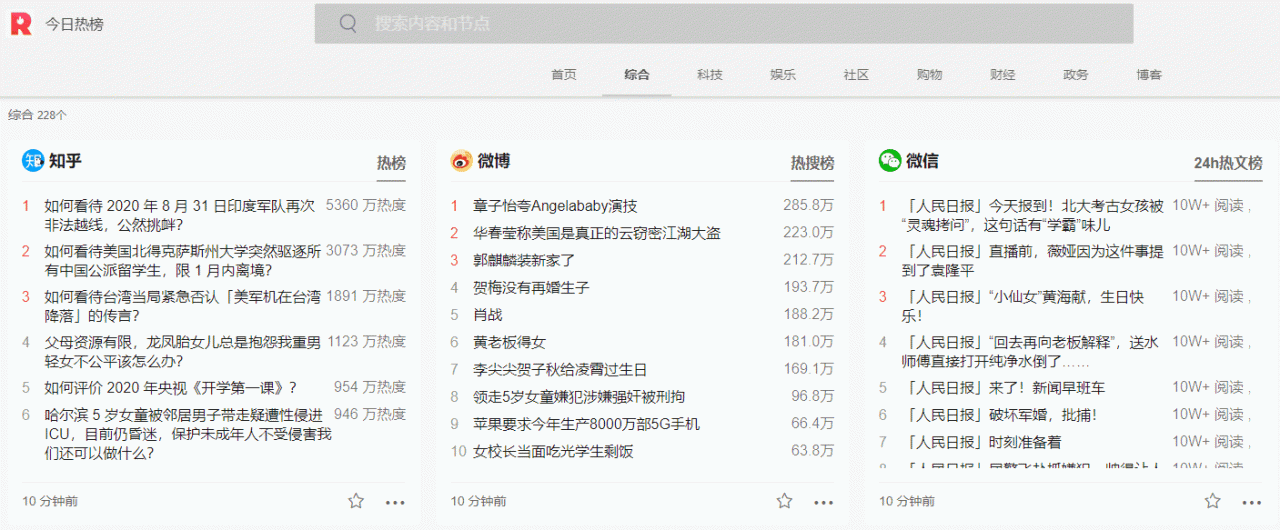Viewport: 1280px width, 530px height.
Task: Select the 微博 热搜榜 list tab
Action: point(812,163)
